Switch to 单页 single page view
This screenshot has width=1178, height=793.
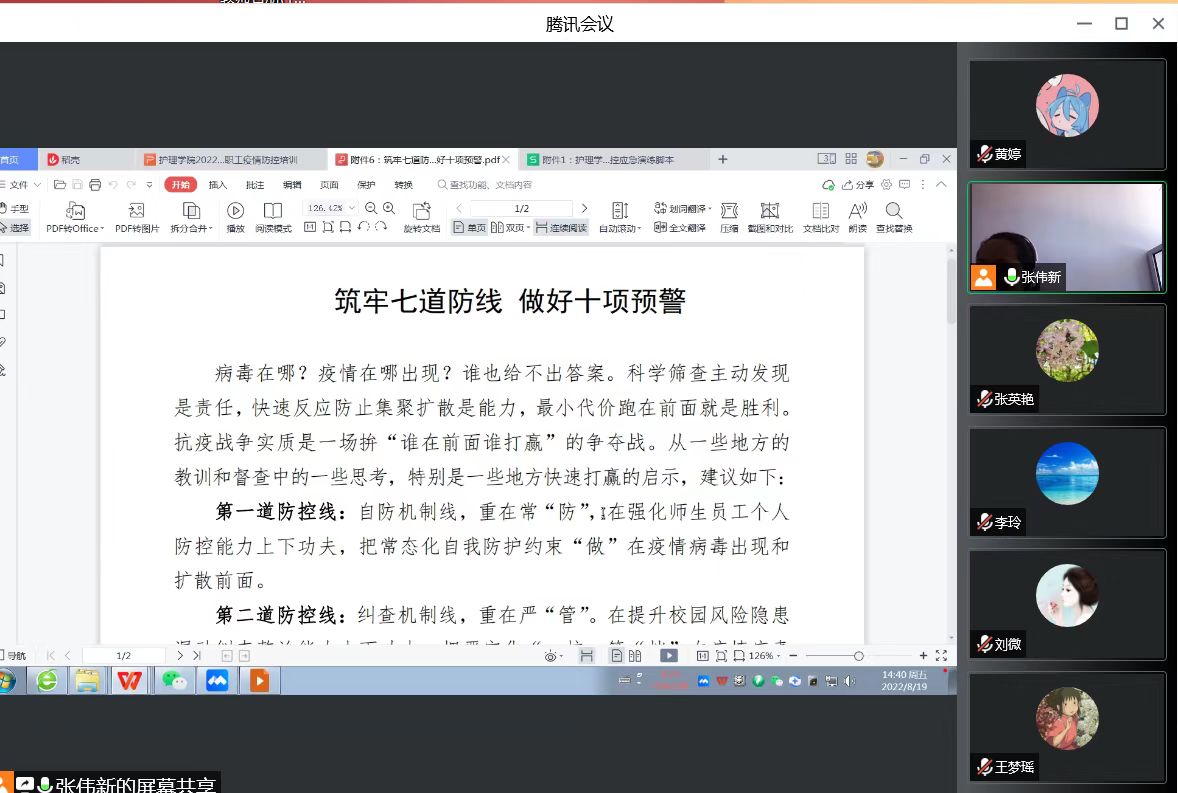[x=469, y=228]
